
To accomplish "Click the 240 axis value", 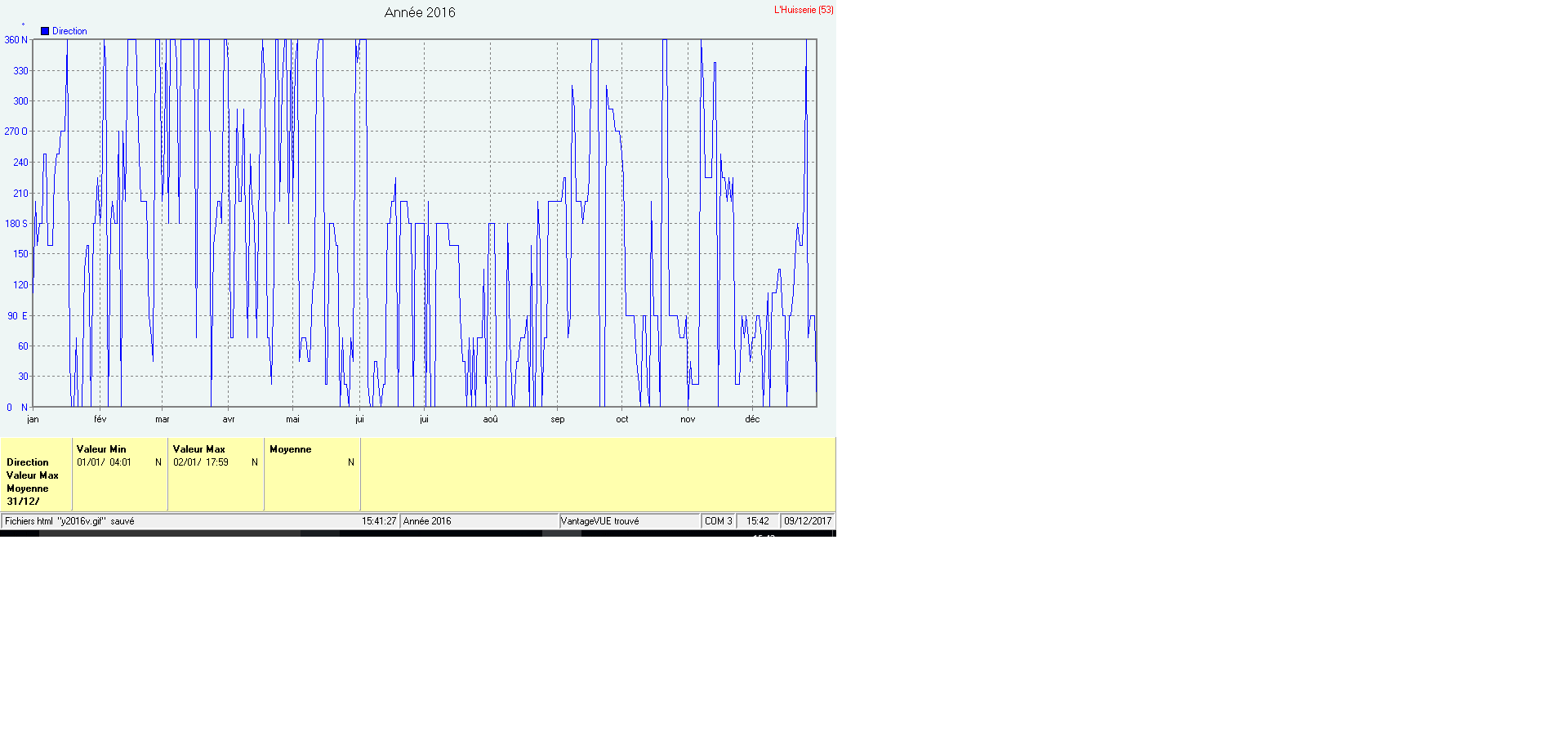I will coord(20,163).
